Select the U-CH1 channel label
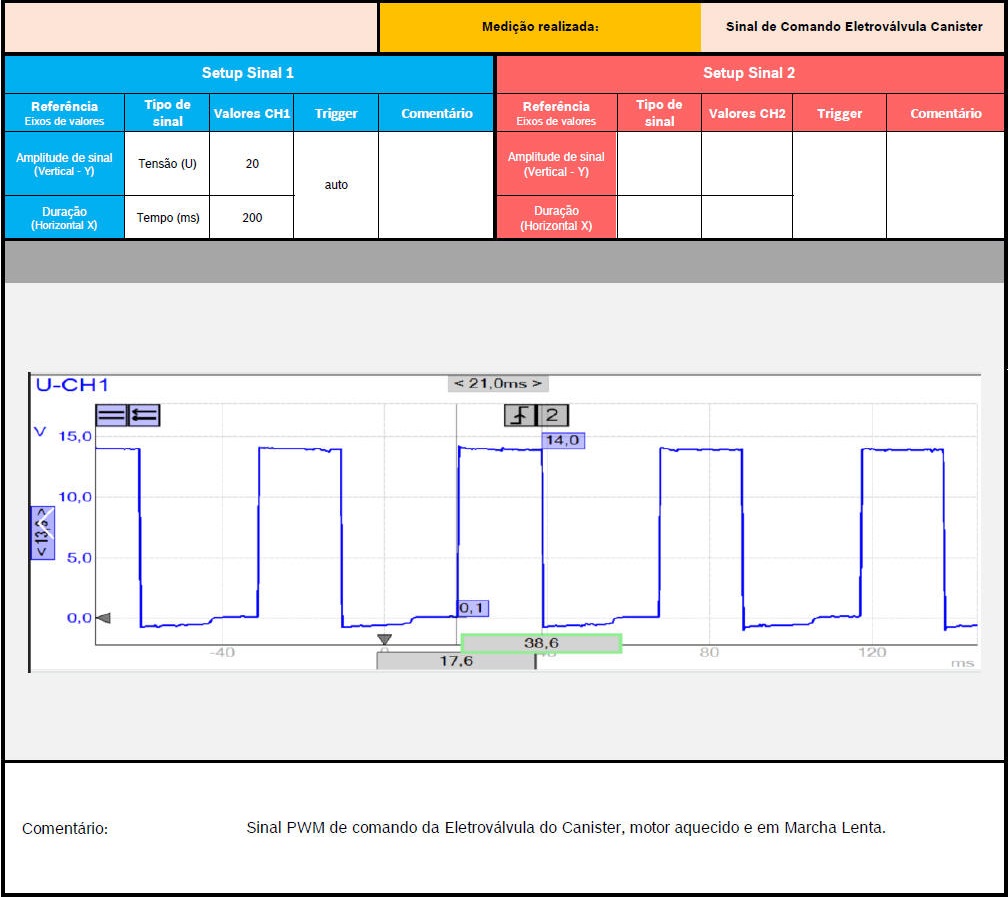Viewport: 1008px width, 897px height. coord(72,385)
